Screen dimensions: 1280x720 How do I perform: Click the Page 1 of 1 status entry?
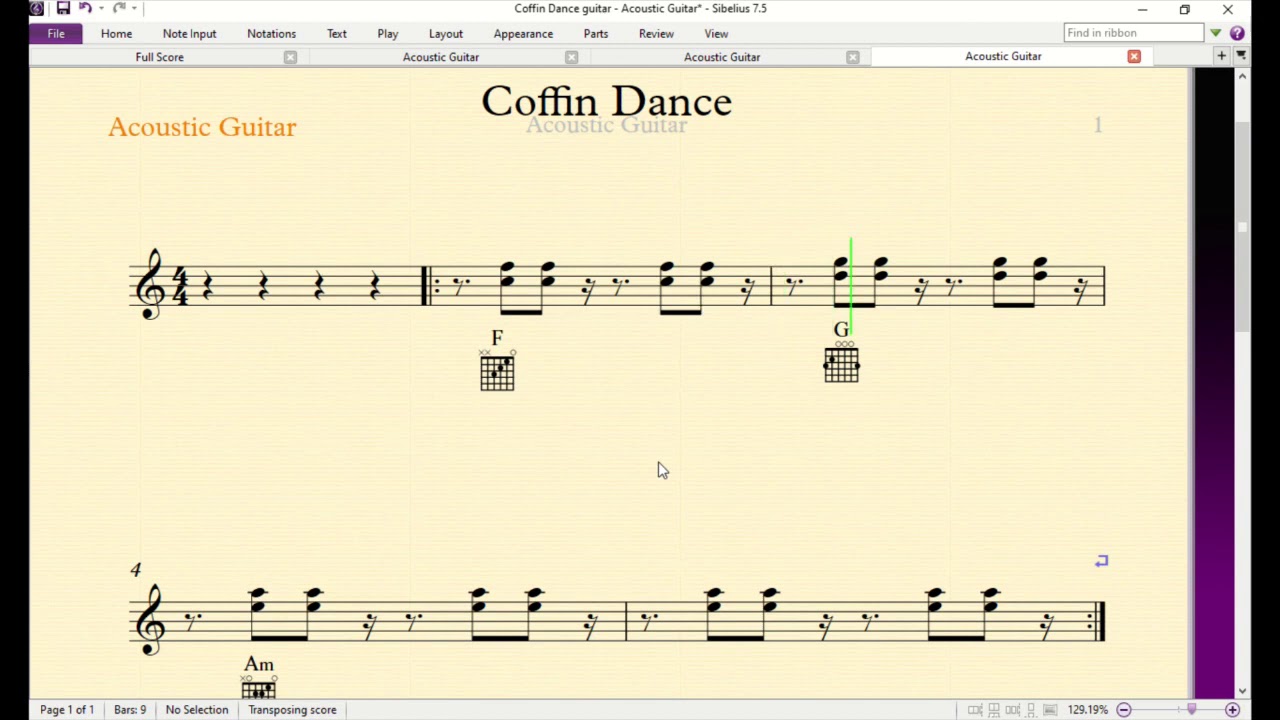click(x=67, y=710)
